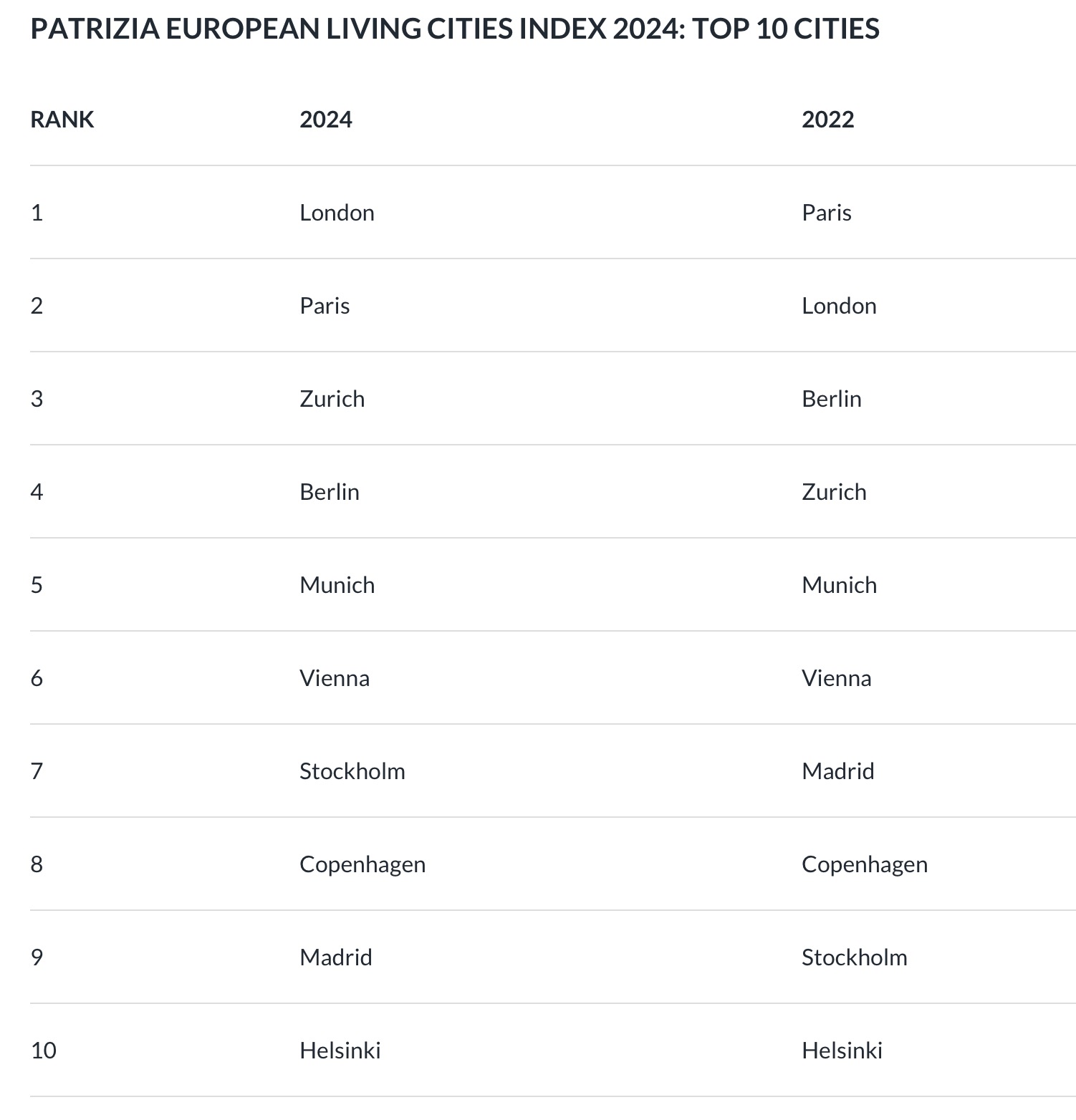1076x1120 pixels.
Task: Click Berlin in the 2022 column
Action: 832,399
